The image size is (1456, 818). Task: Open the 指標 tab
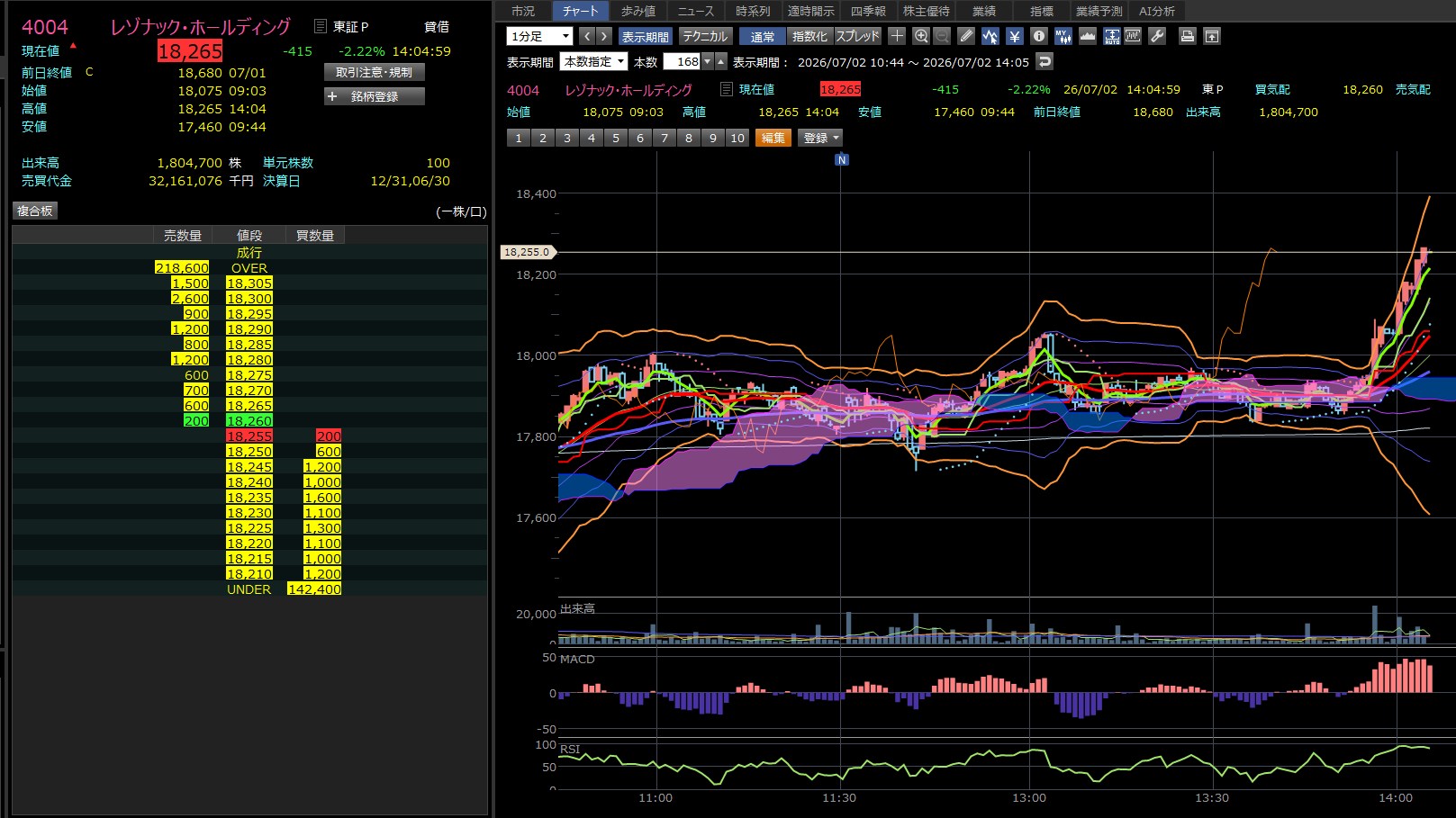pos(1042,11)
